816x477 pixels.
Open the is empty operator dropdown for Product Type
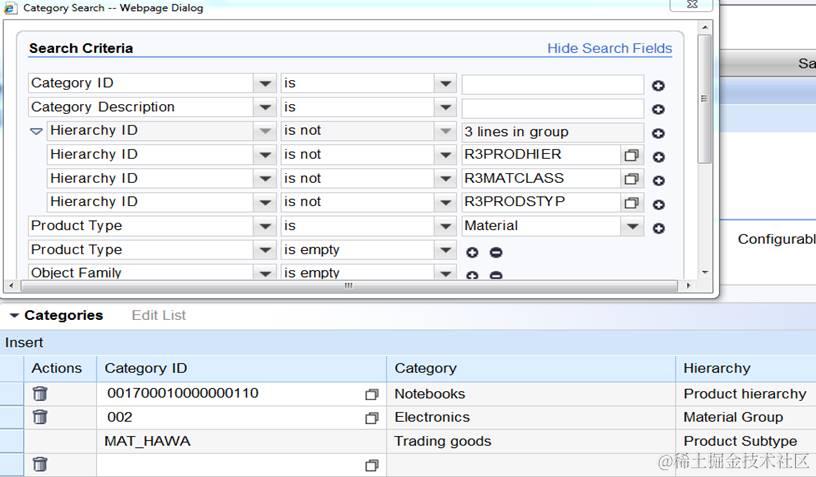pos(445,250)
